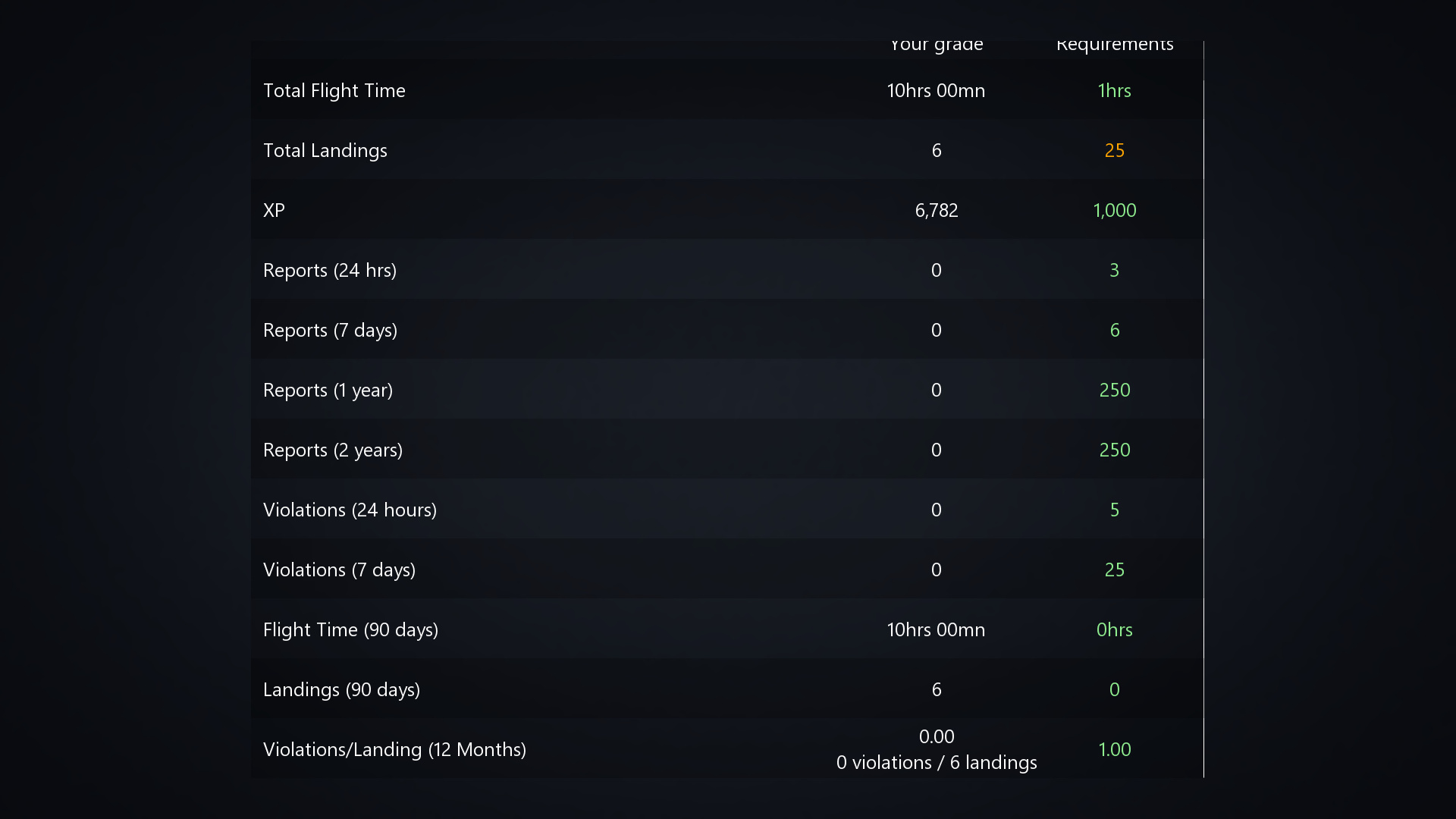Screen dimensions: 1456x819
Task: Select the Reports (2 years) row
Action: point(727,450)
